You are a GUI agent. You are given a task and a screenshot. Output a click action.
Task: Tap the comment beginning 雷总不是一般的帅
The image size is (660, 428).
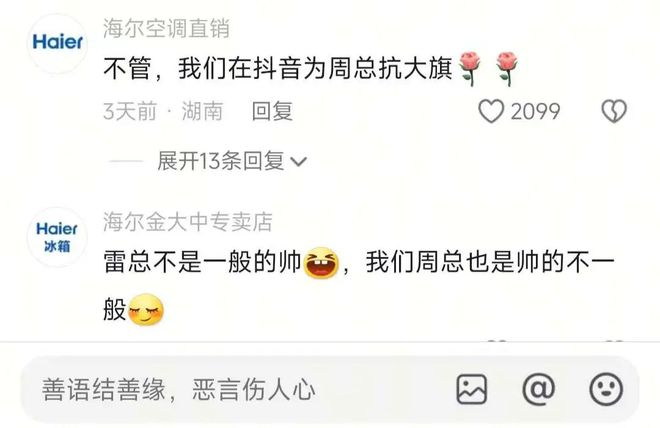(359, 286)
